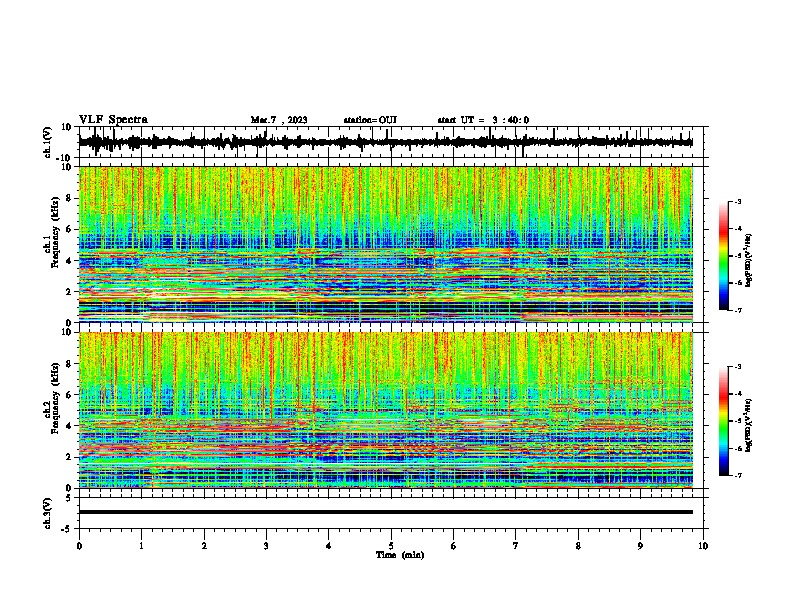Click the upper ch.1 color scale bar

click(724, 256)
